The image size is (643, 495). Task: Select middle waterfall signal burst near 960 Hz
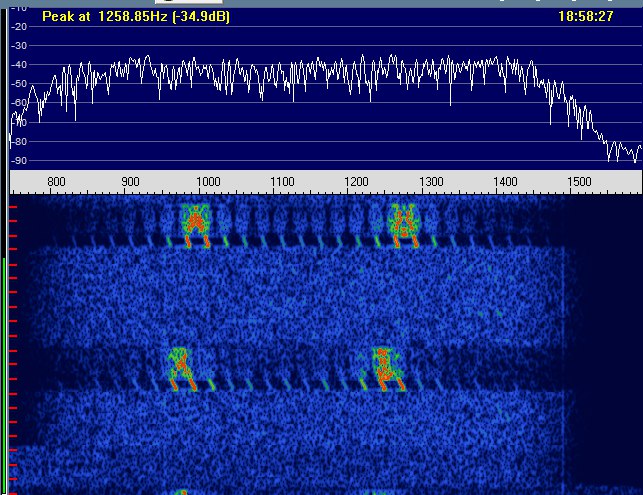[x=182, y=367]
